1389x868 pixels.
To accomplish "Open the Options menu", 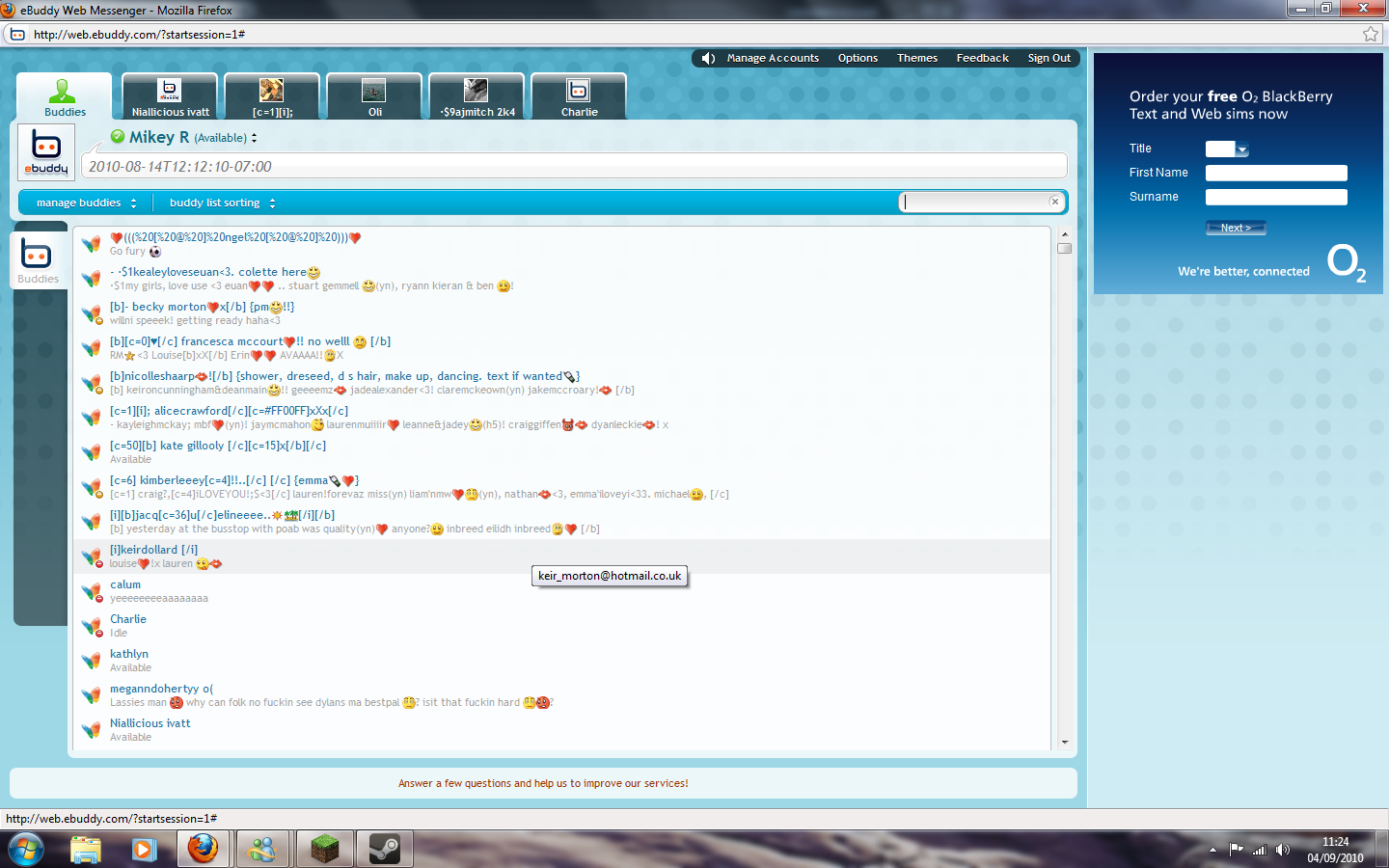I will point(858,58).
